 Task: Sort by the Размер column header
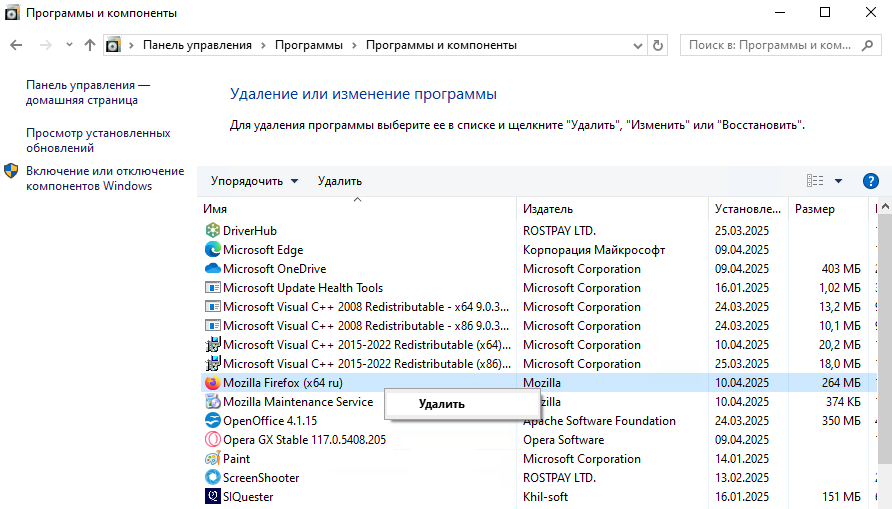828,209
